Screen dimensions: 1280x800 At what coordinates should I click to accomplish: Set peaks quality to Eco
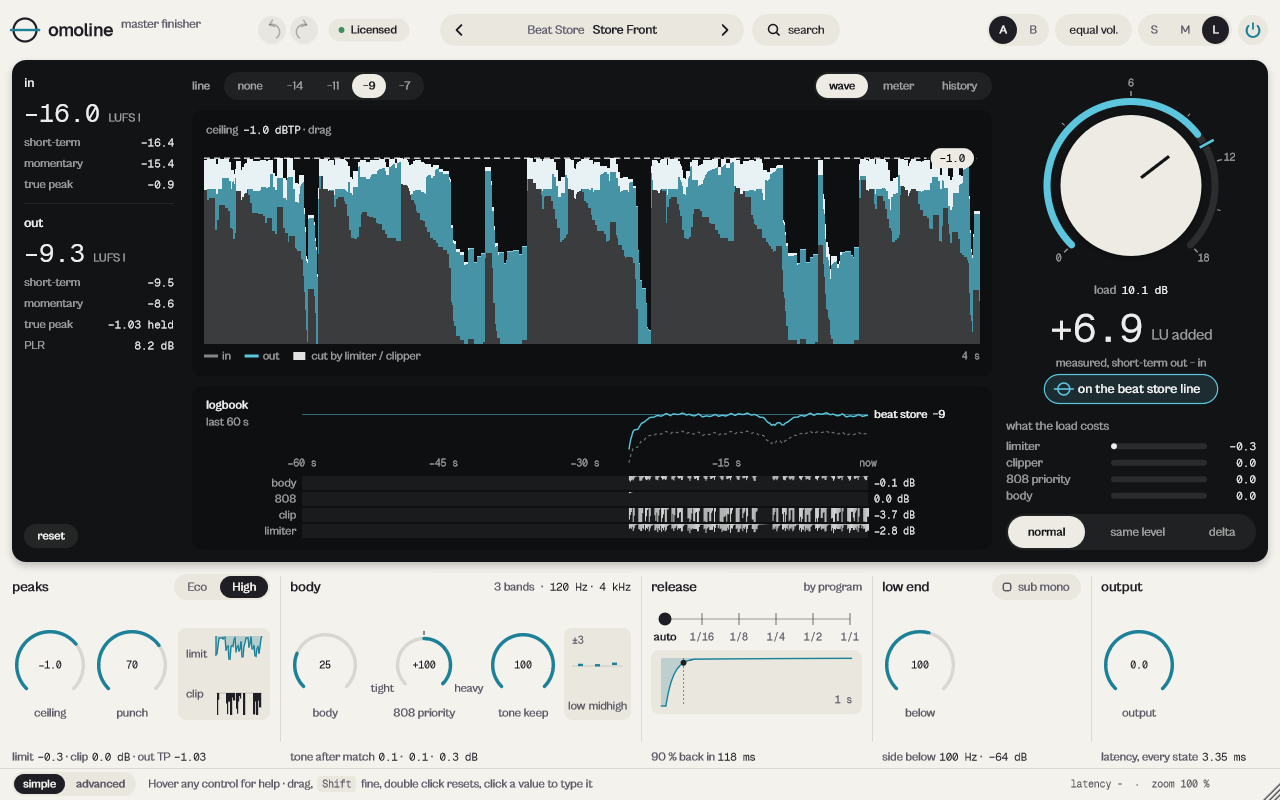tap(197, 587)
